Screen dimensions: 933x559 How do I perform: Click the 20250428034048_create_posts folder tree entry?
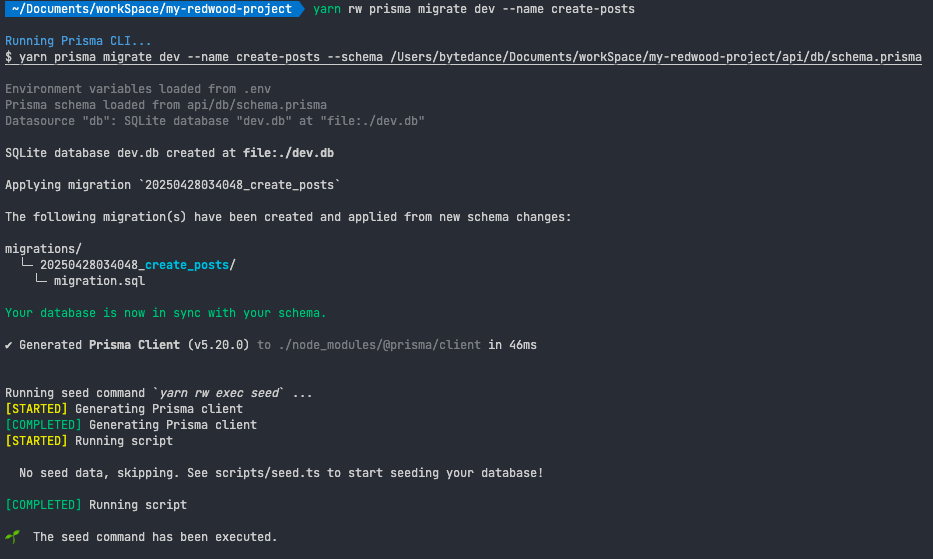[137, 265]
